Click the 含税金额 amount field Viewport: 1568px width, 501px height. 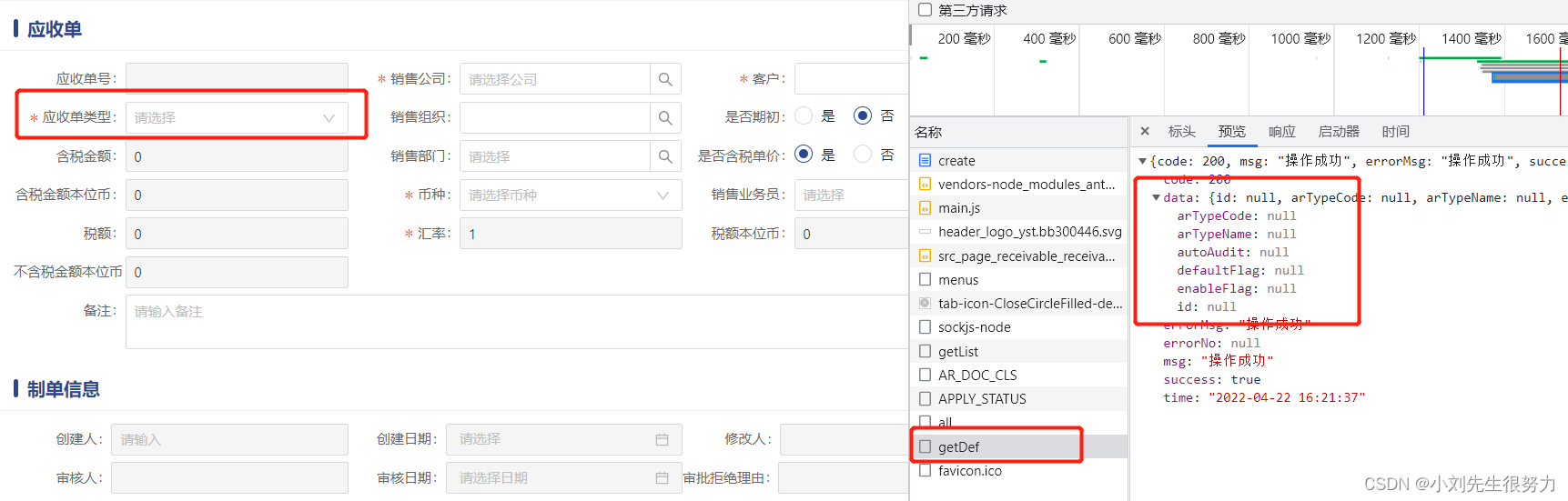coord(237,156)
